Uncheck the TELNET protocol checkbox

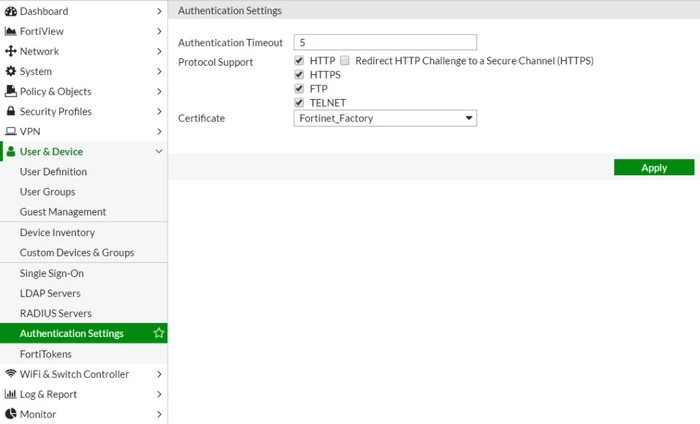[299, 103]
